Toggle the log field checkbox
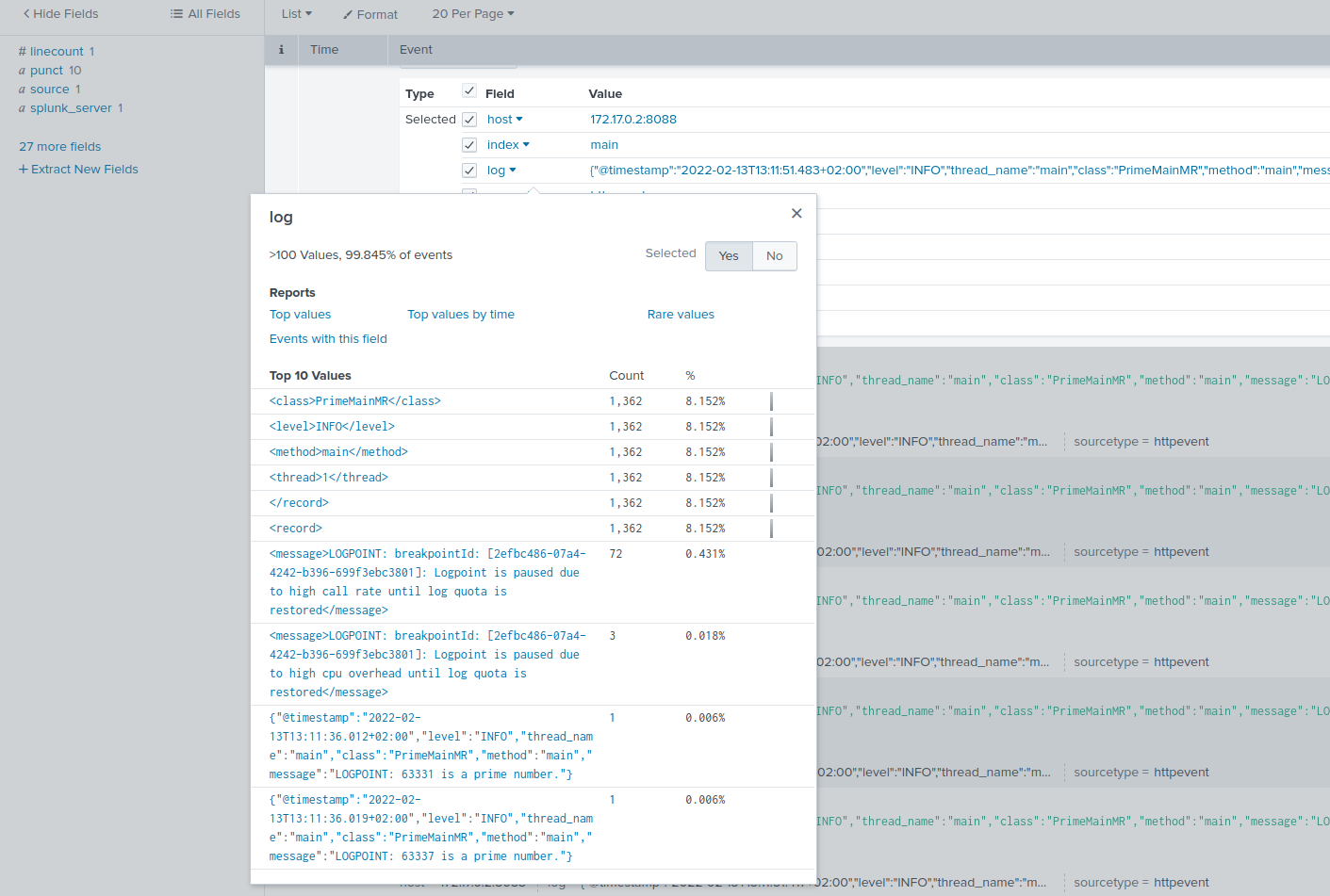 [x=469, y=171]
